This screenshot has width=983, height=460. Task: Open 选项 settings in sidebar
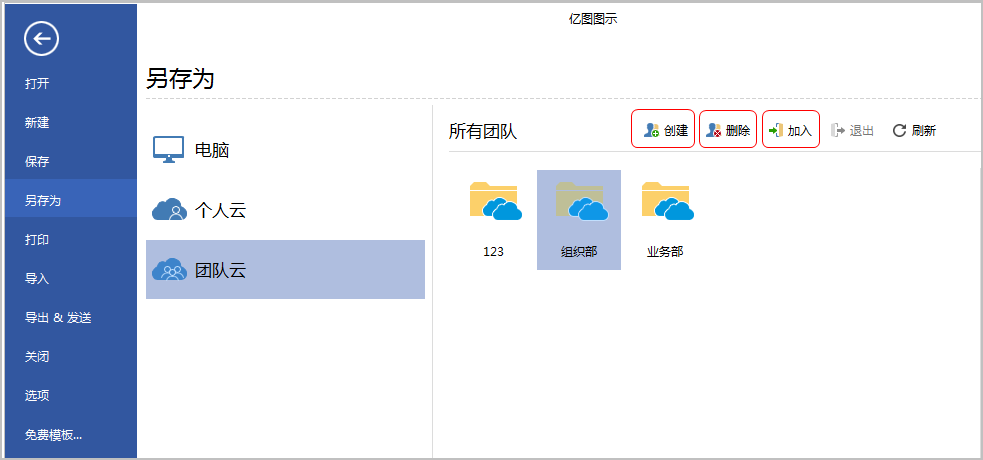point(37,396)
